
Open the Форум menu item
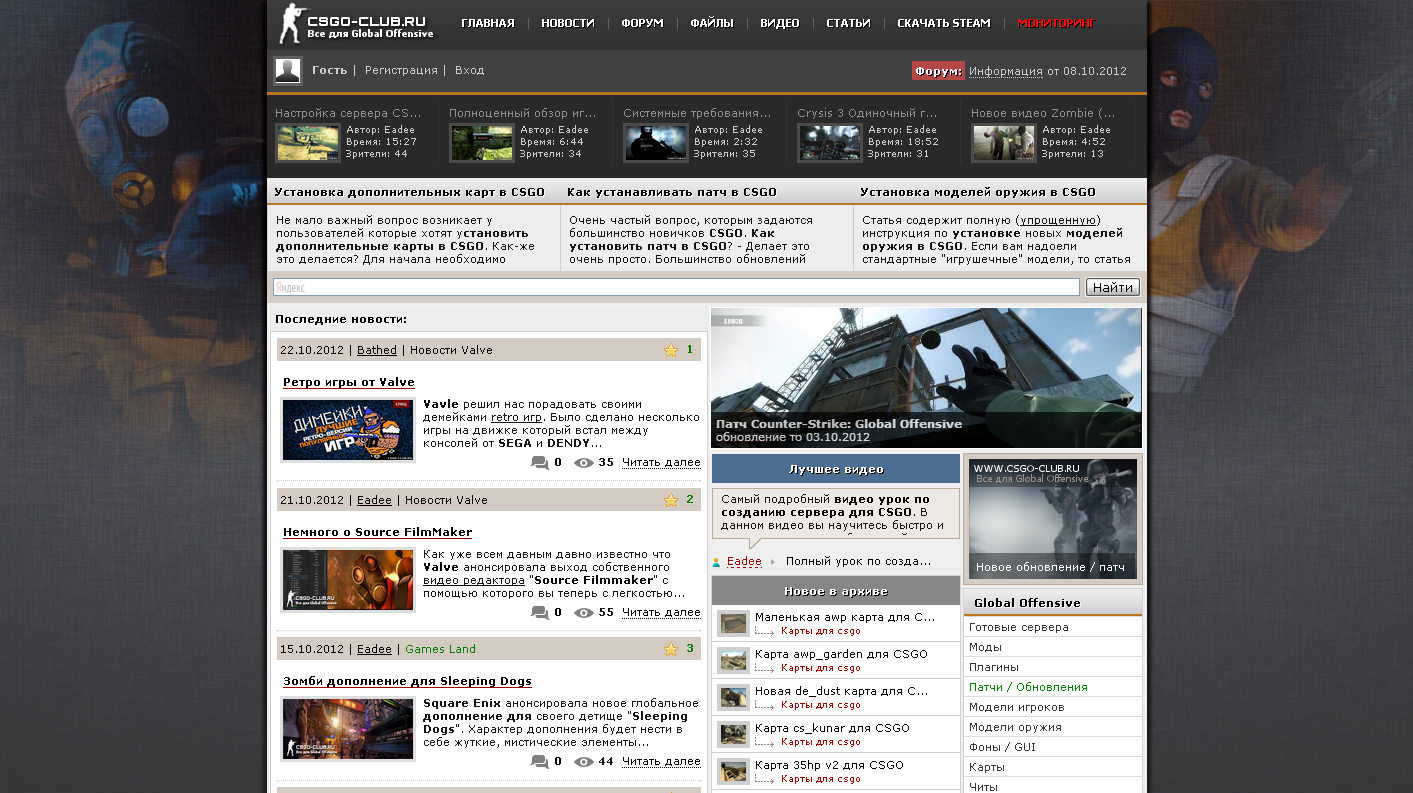(641, 23)
